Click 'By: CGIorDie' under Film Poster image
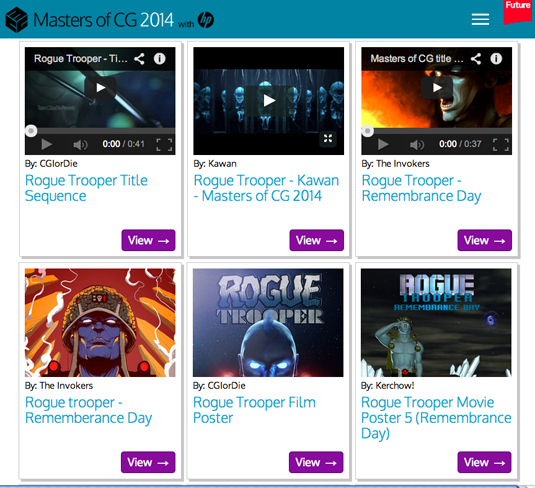Image resolution: width=535 pixels, height=488 pixels. [x=219, y=386]
